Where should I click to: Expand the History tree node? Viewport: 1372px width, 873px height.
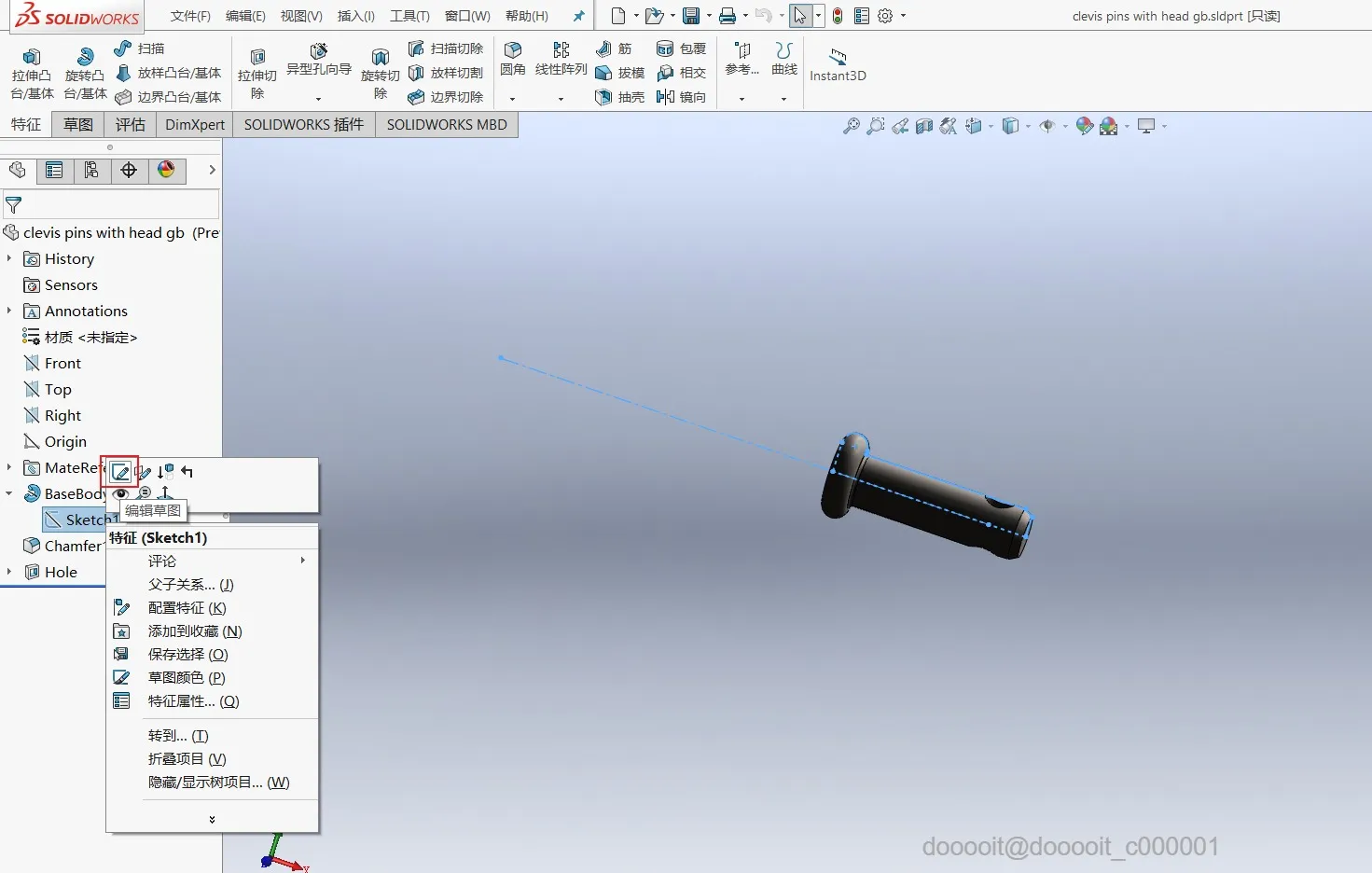click(9, 258)
